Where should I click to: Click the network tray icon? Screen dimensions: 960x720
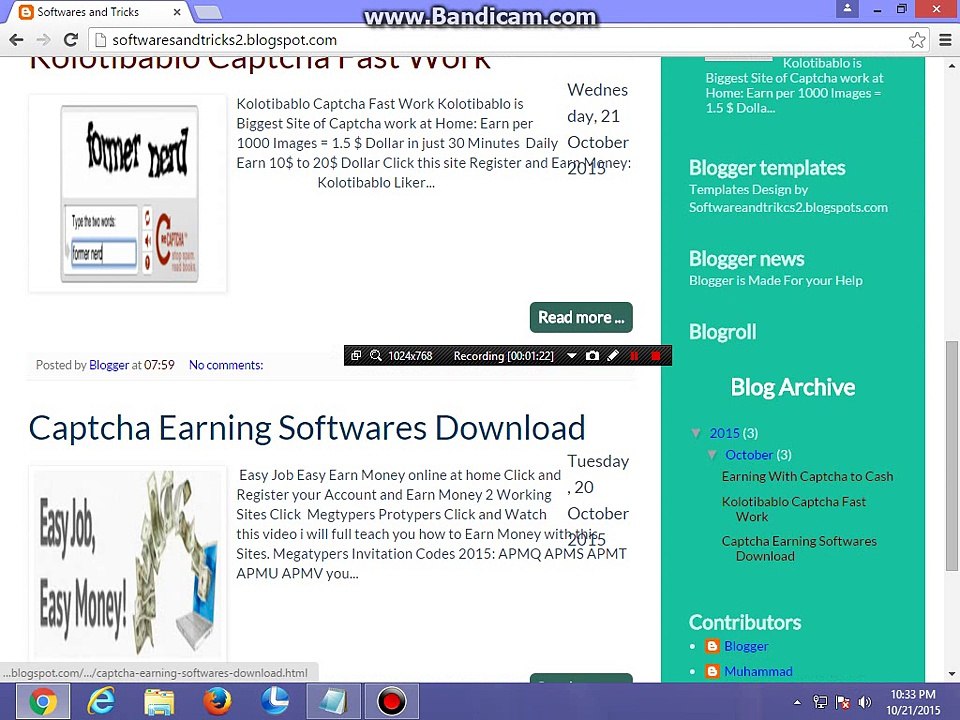point(820,702)
